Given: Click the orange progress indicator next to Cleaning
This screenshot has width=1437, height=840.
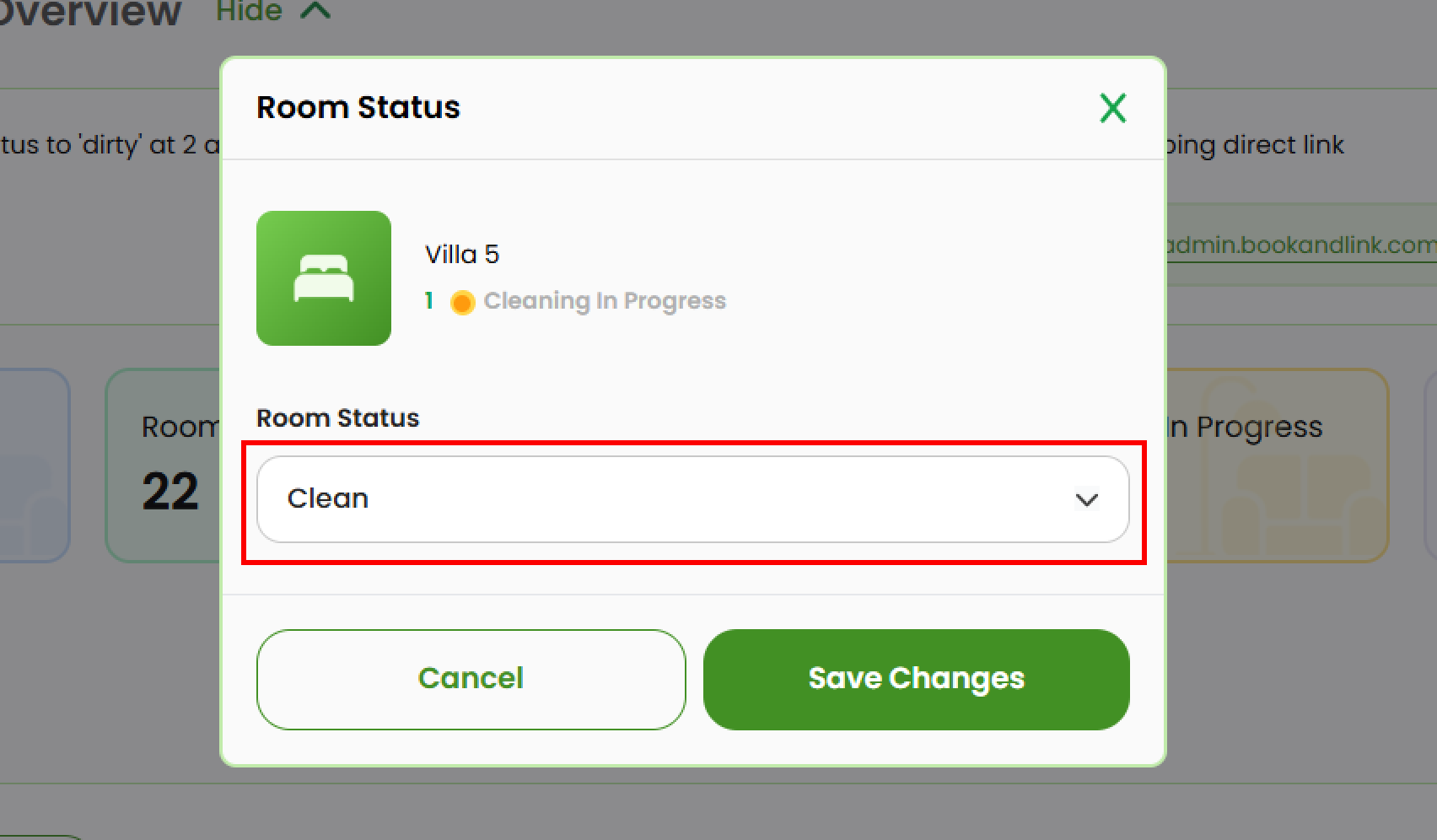Looking at the screenshot, I should coord(462,302).
